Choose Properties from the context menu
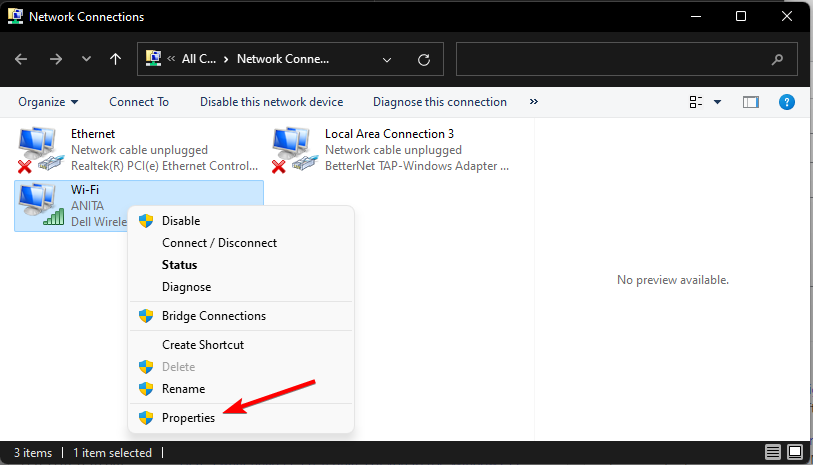 [188, 418]
